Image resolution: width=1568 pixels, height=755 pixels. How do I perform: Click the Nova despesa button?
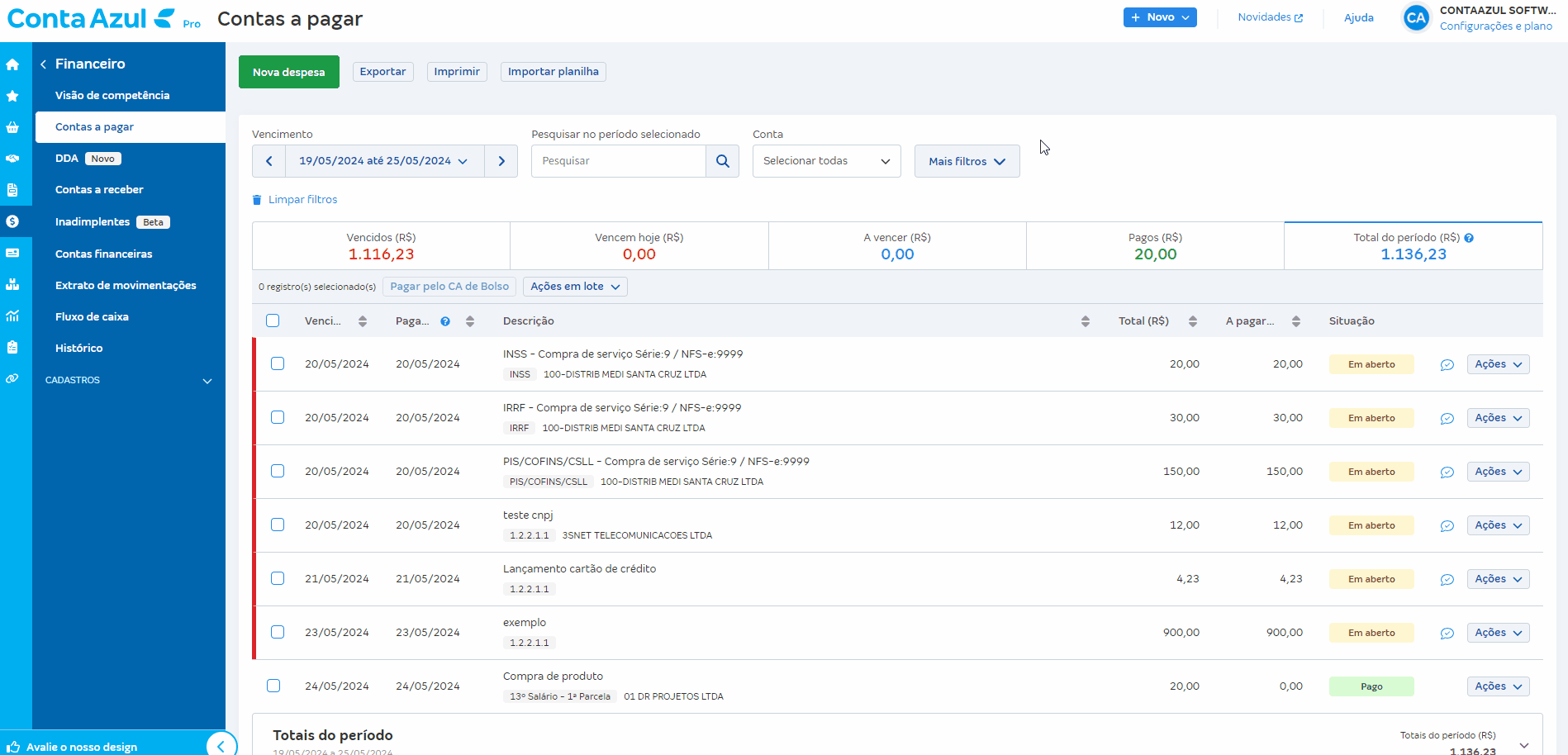[x=289, y=72]
